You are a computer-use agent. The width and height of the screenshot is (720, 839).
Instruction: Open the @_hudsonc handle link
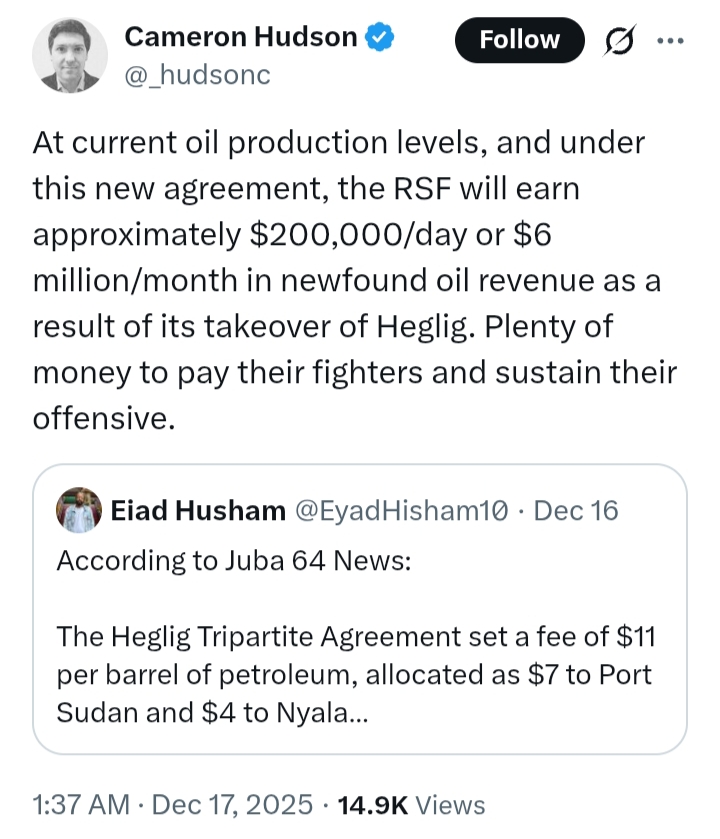click(x=197, y=75)
